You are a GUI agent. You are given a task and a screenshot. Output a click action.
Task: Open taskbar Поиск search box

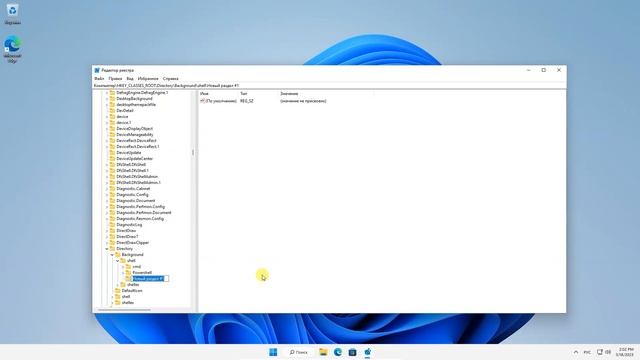tap(298, 352)
